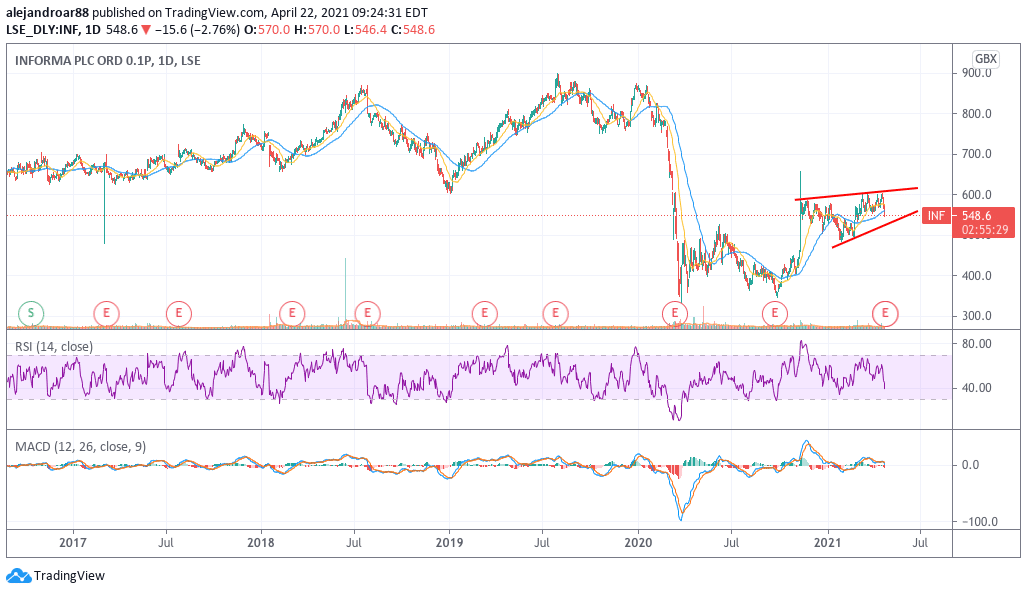Viewport: 1027px width, 594px height.
Task: Click the 548.6 last price label
Action: [x=977, y=215]
